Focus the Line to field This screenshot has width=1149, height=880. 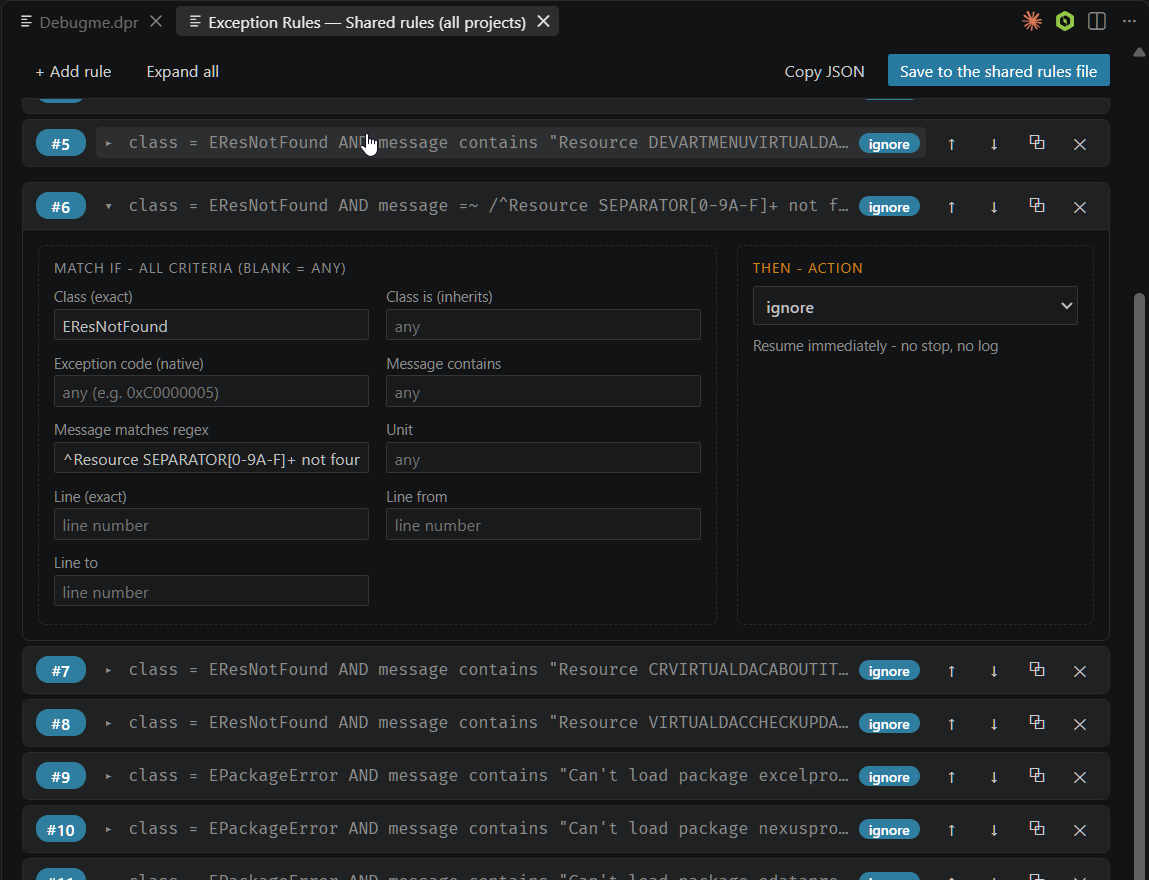pos(211,591)
